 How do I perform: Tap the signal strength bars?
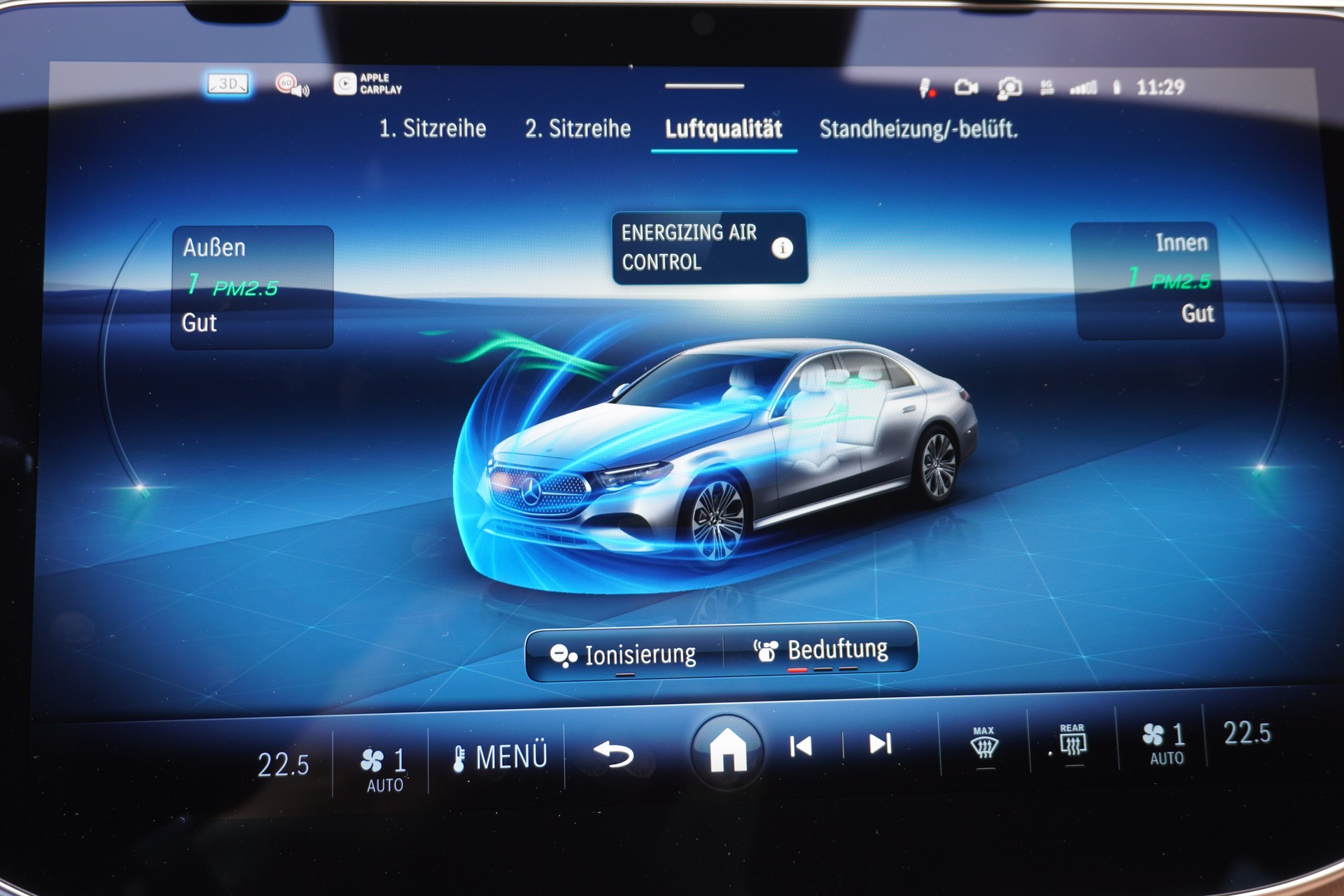click(1083, 87)
